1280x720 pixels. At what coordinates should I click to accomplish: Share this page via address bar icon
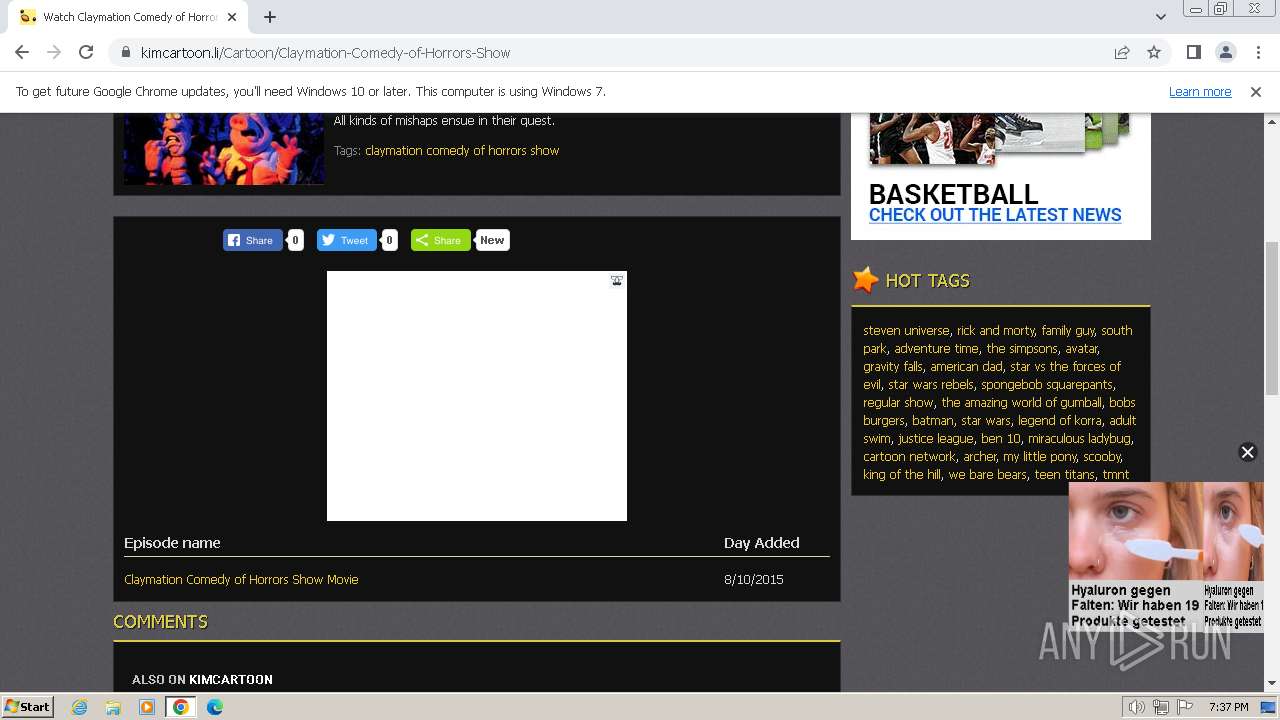point(1122,53)
